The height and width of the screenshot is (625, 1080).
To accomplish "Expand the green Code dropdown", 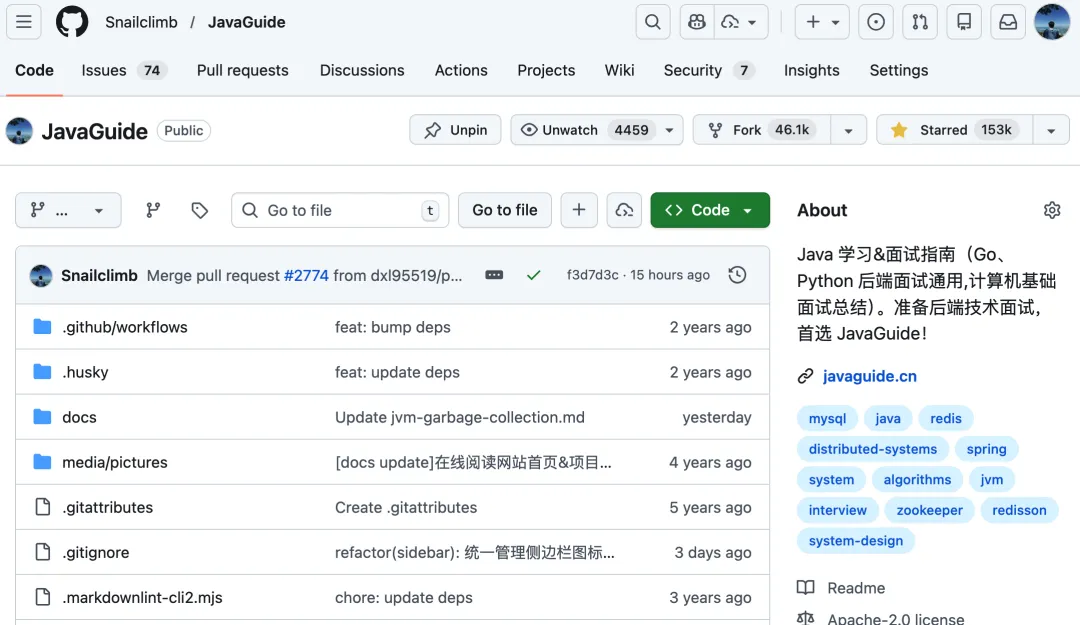I will (x=710, y=210).
